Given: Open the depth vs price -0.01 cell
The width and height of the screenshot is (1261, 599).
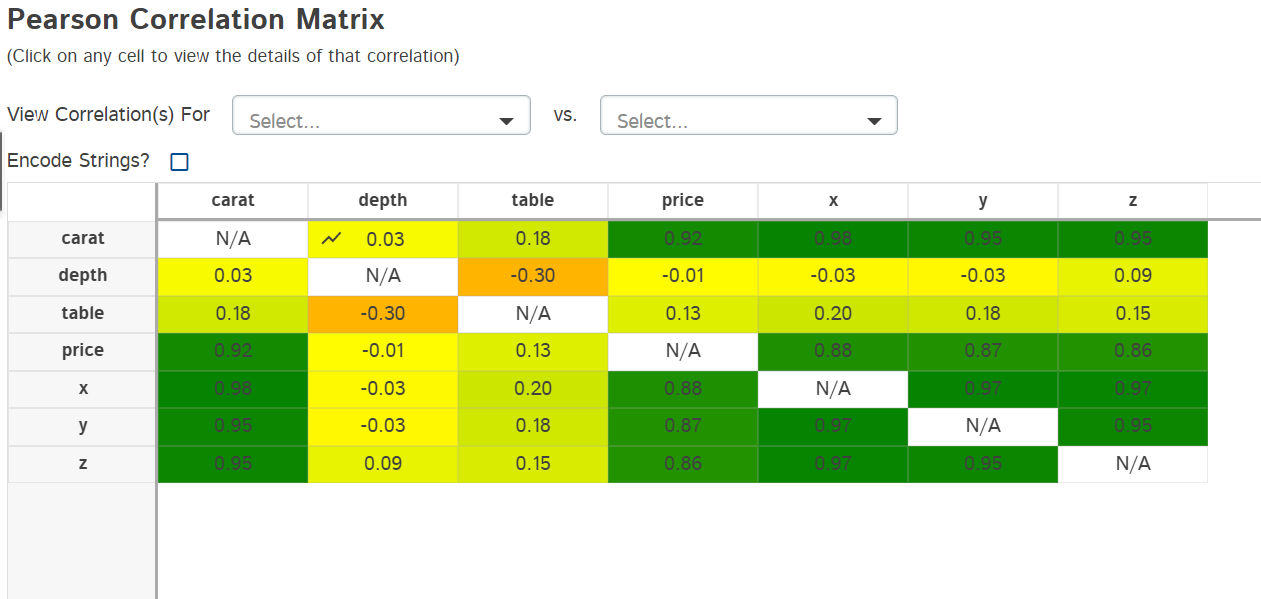Looking at the screenshot, I should click(x=683, y=275).
